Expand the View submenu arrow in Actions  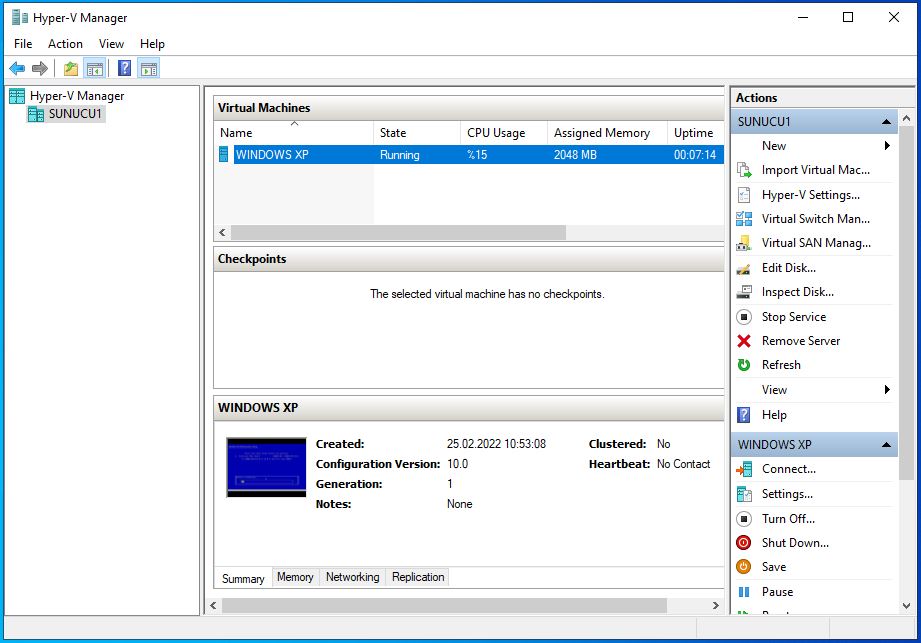[887, 390]
